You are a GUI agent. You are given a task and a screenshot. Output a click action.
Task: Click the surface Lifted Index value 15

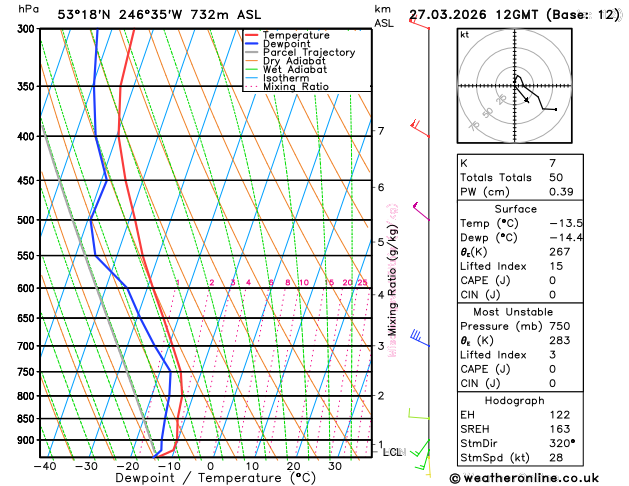coord(556,266)
